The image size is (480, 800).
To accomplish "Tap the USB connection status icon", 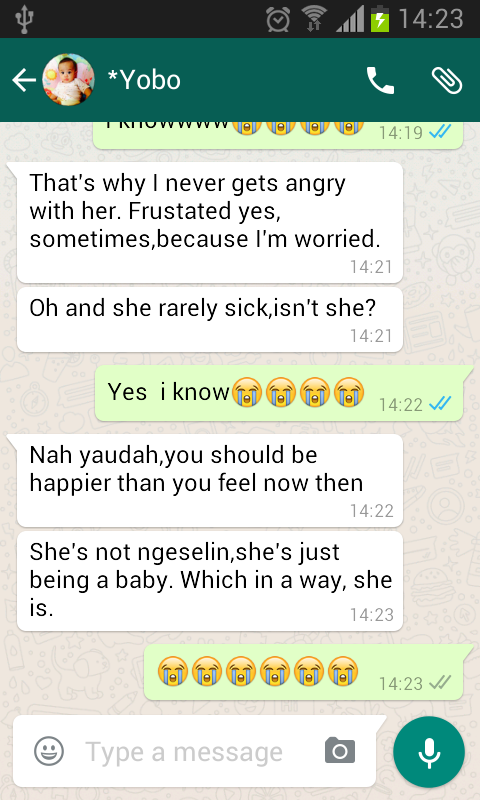I will 24,19.
